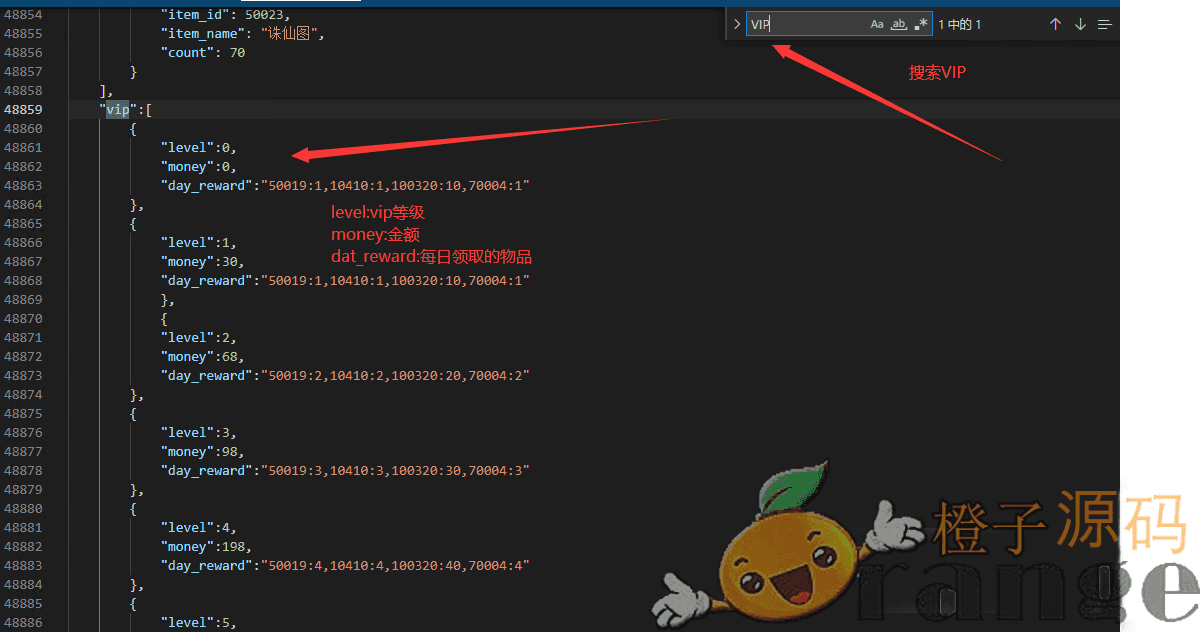
Task: Go to previous match with up arrow
Action: point(1055,24)
